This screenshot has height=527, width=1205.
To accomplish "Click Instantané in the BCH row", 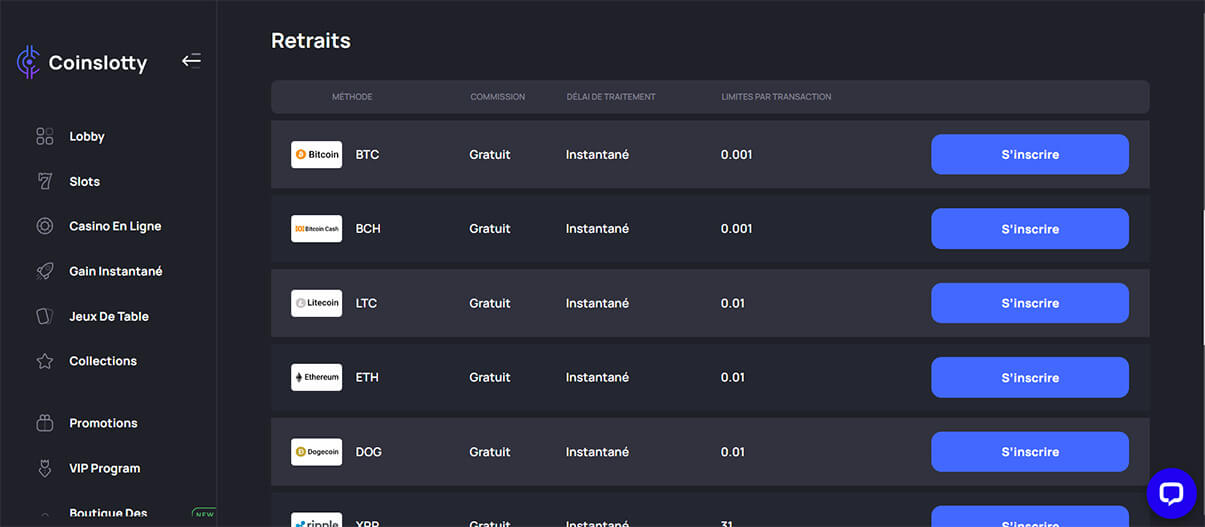I will tap(597, 229).
